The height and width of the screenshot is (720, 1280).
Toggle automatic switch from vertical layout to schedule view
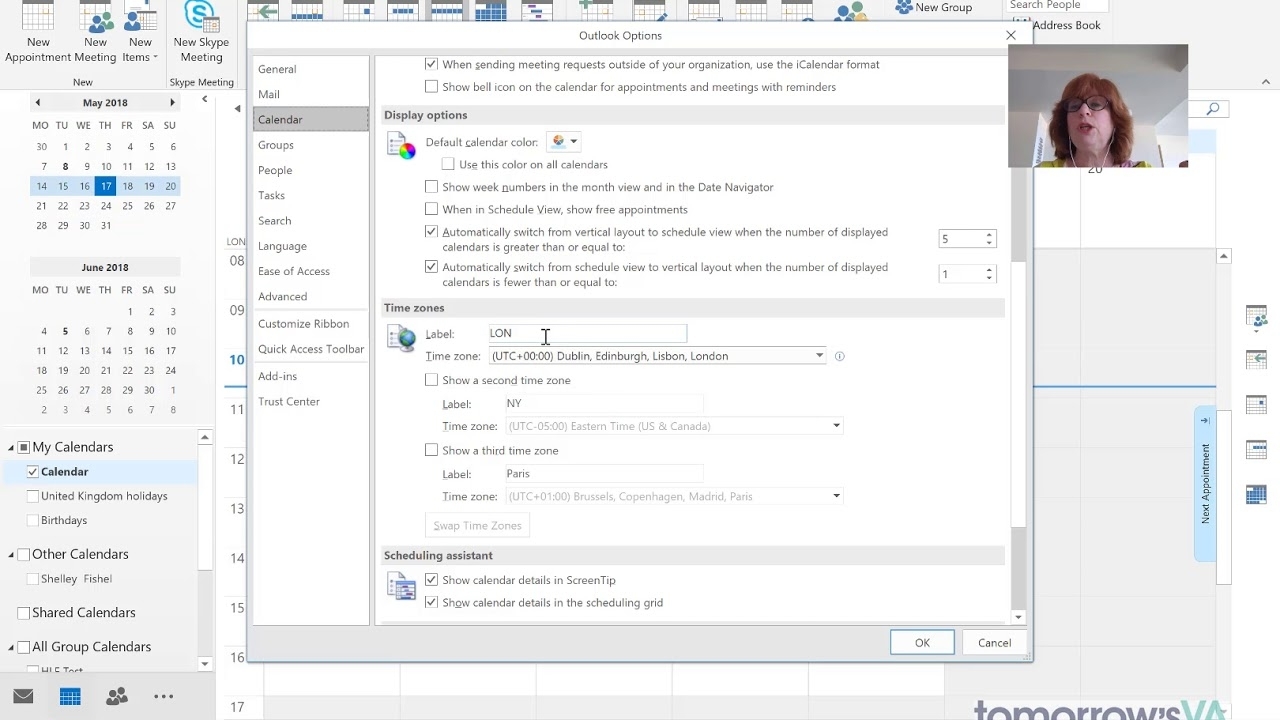click(431, 231)
